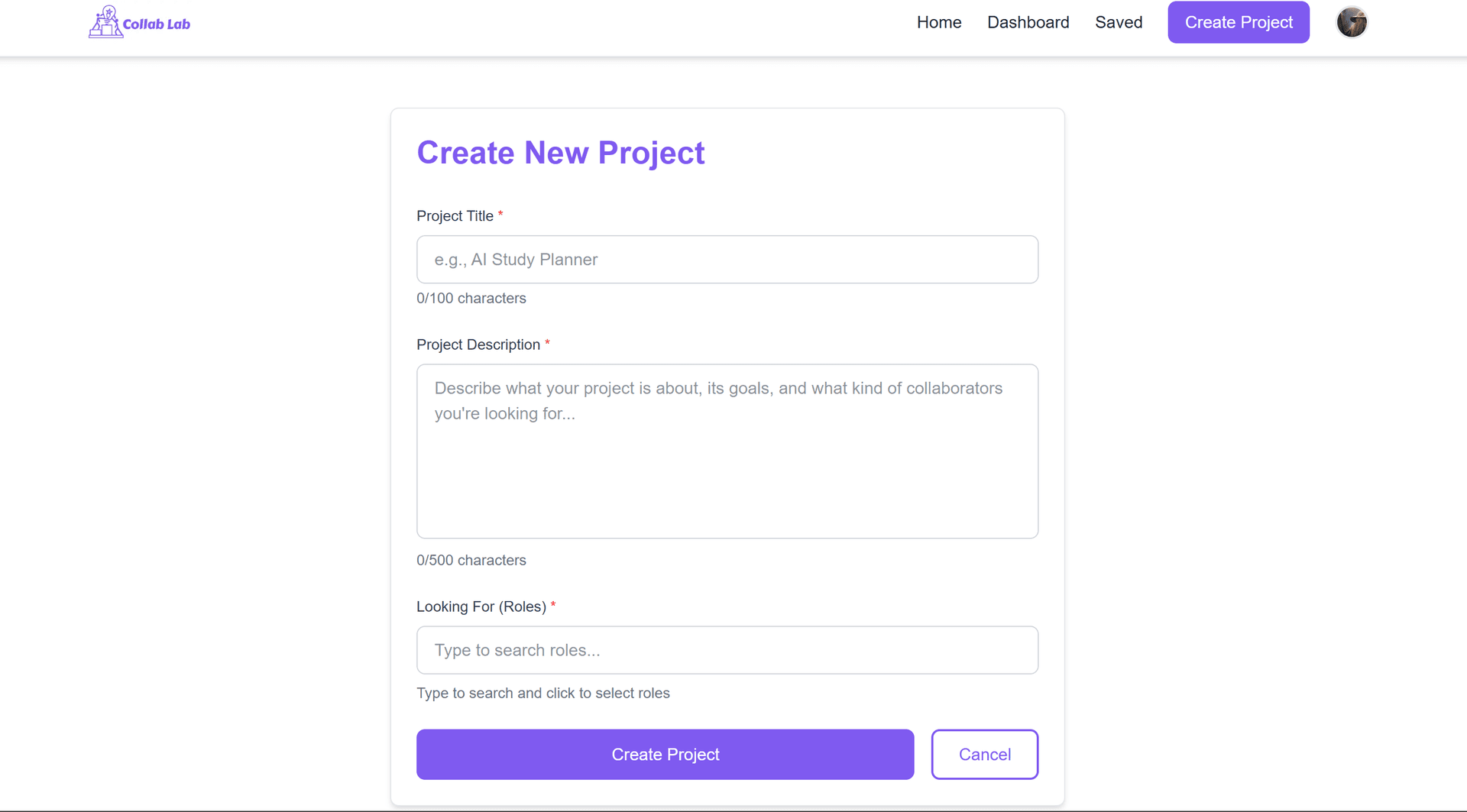The width and height of the screenshot is (1467, 812).
Task: Navigate to the Home menu item
Action: [938, 22]
